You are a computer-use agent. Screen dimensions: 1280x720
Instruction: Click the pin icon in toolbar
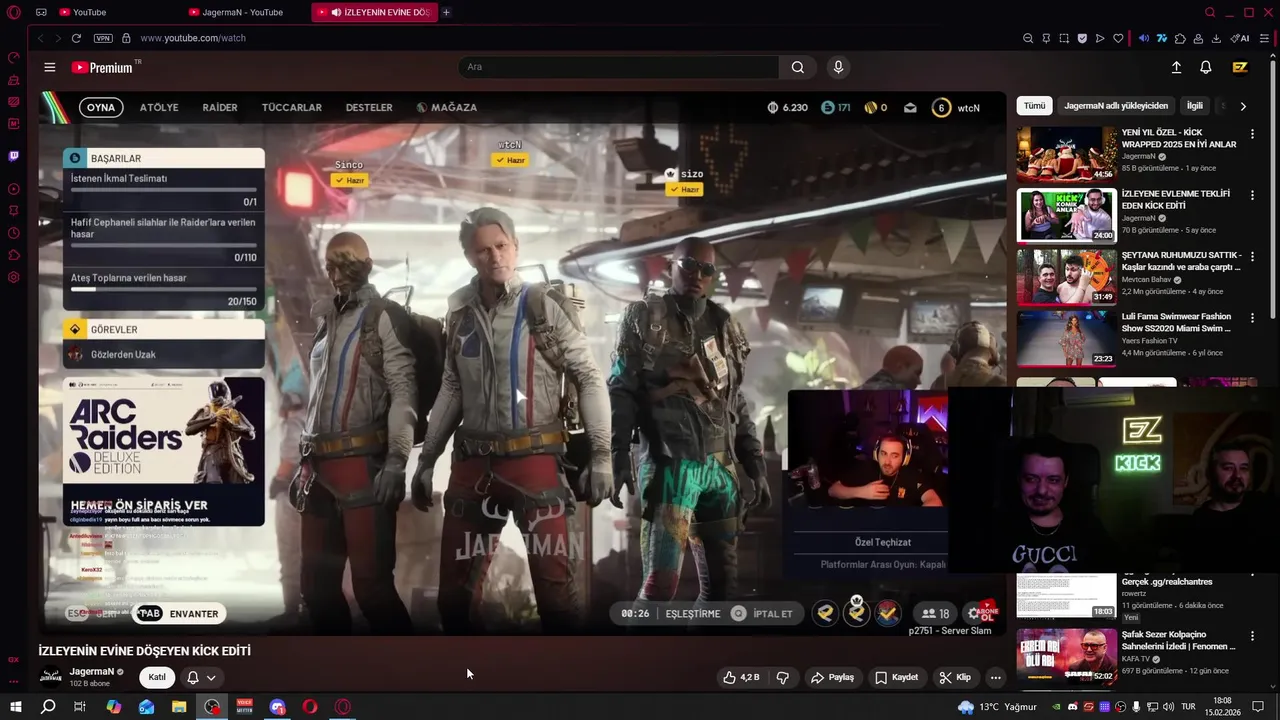(1046, 38)
